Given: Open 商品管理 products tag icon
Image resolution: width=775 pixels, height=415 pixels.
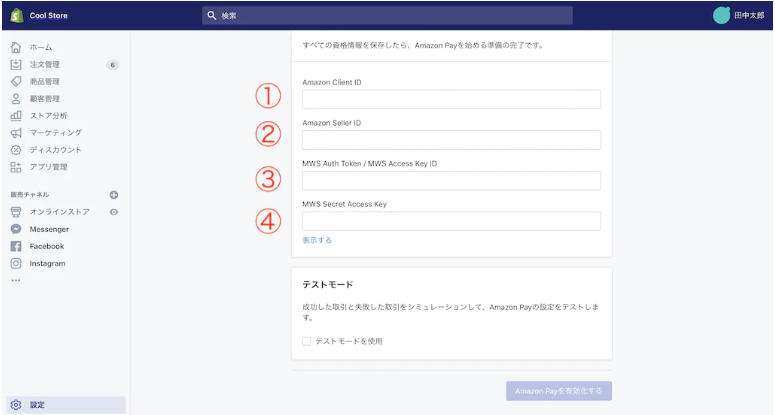Looking at the screenshot, I should pos(16,82).
